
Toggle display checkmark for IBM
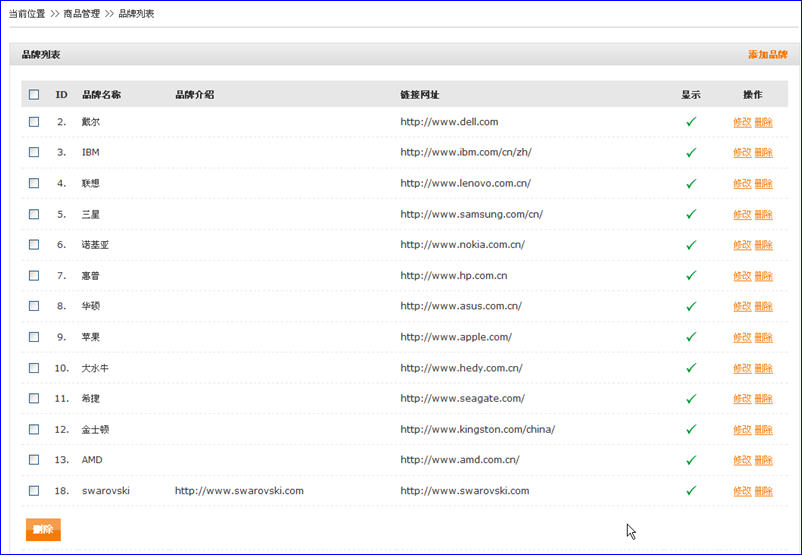pos(691,152)
